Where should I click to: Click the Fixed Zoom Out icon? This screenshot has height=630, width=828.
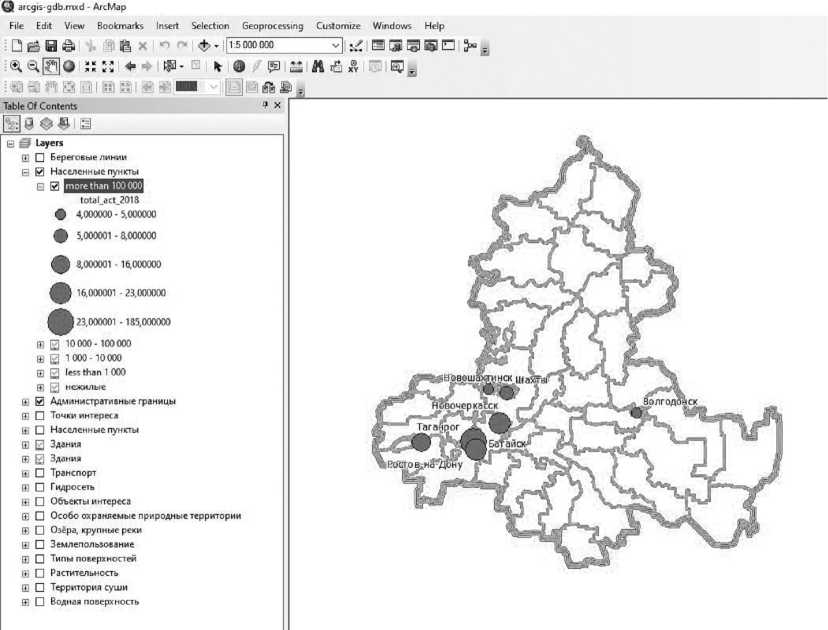(108, 67)
